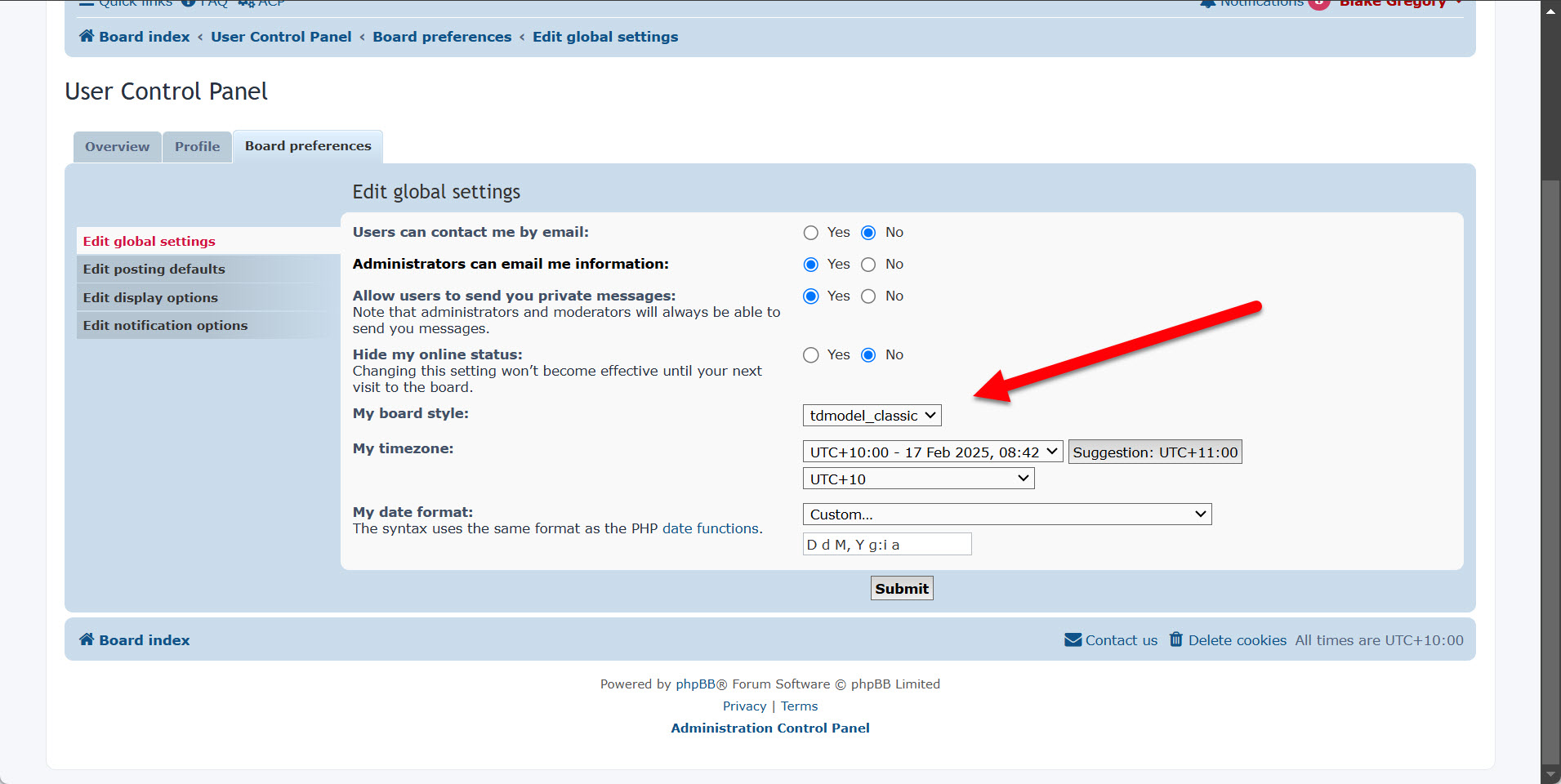The height and width of the screenshot is (784, 1561).
Task: Set Allow private messages to No
Action: [x=868, y=296]
